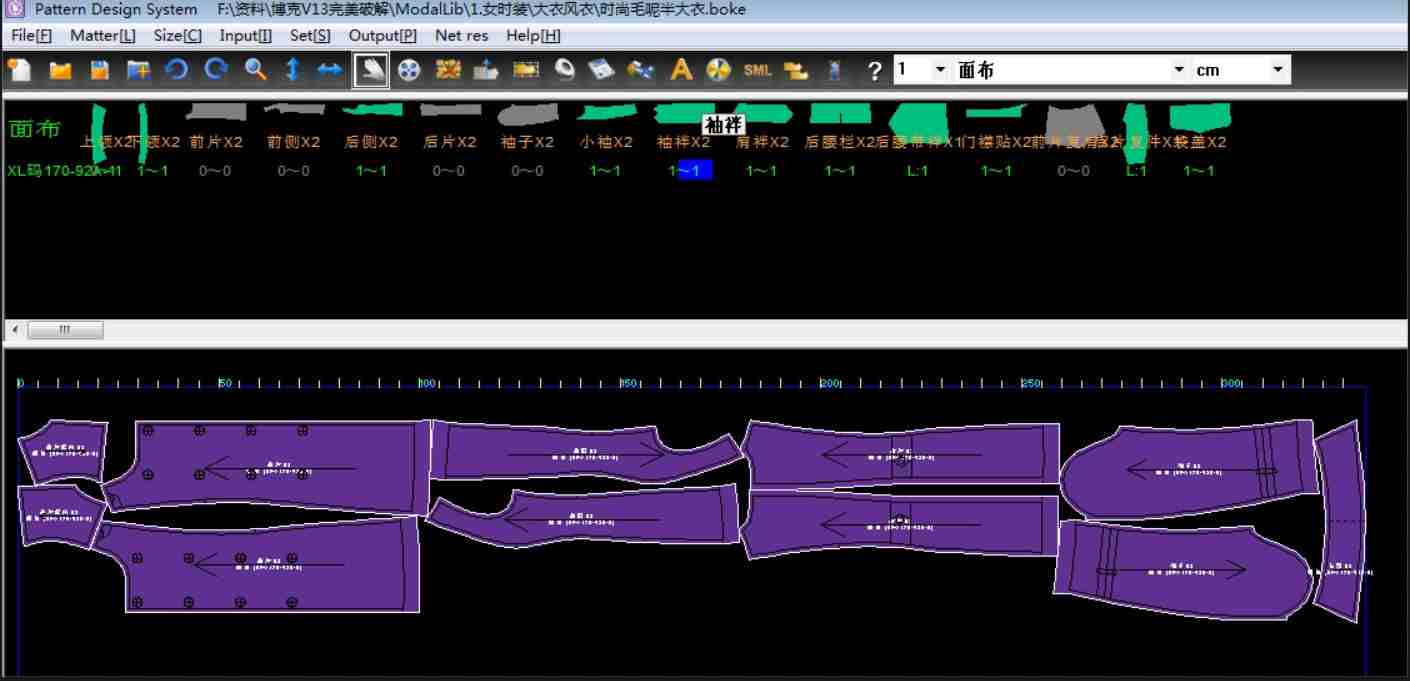This screenshot has height=681, width=1410.
Task: Select the magnifier zoom tool
Action: (x=256, y=70)
